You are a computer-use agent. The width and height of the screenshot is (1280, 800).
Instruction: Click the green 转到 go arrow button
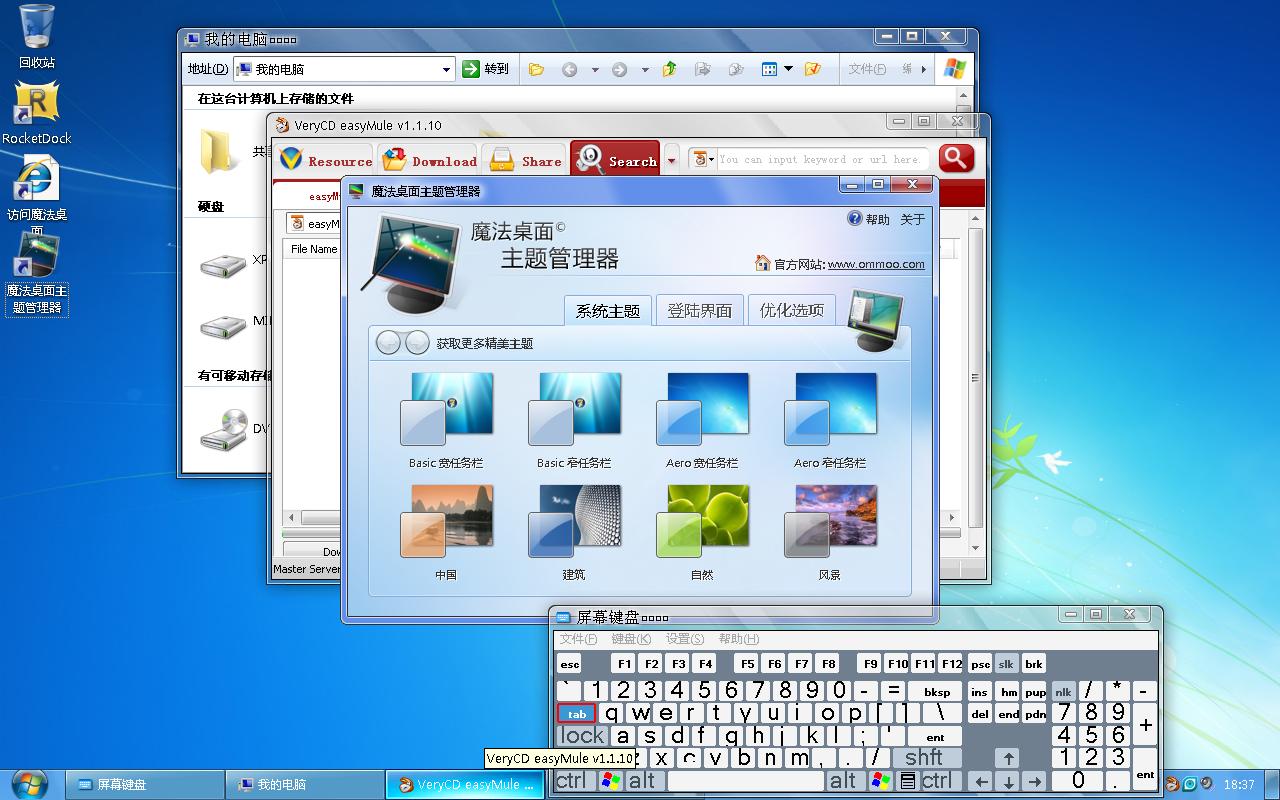(472, 69)
